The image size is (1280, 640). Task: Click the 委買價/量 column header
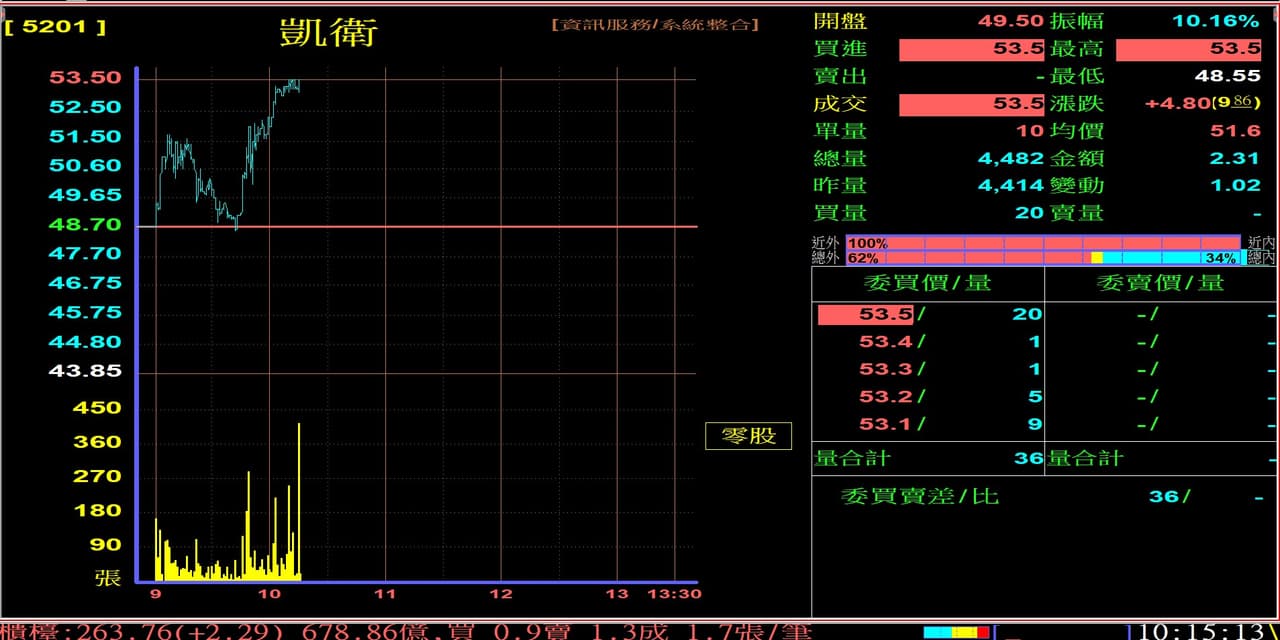927,283
